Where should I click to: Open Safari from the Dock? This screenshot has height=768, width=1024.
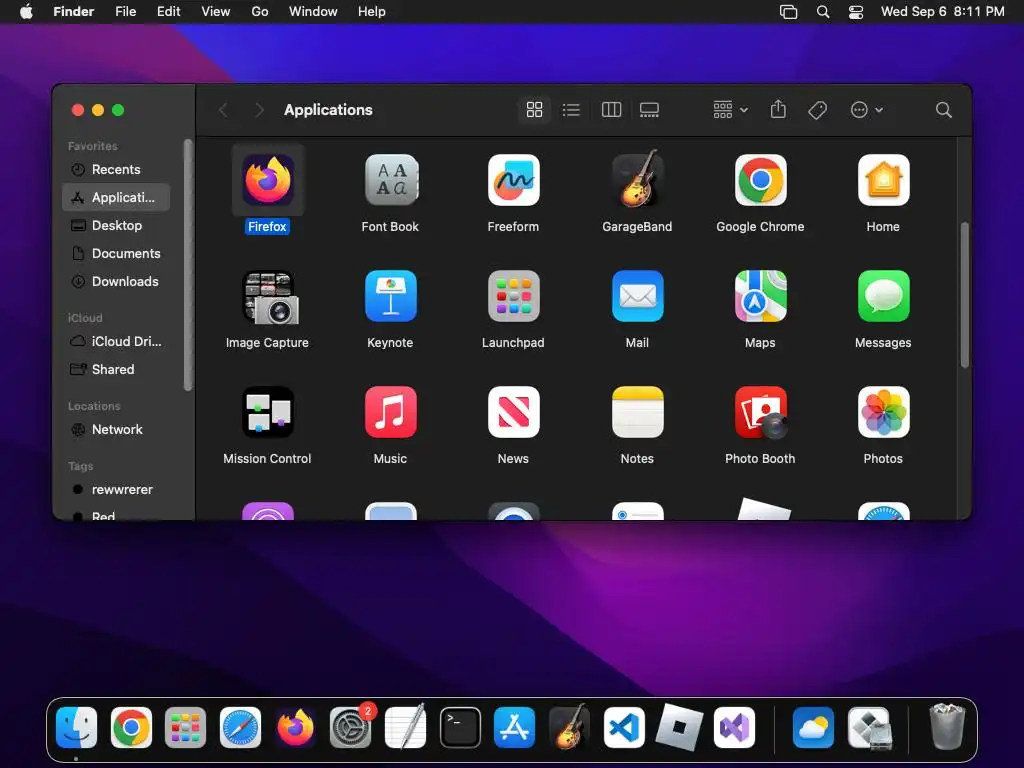point(240,728)
